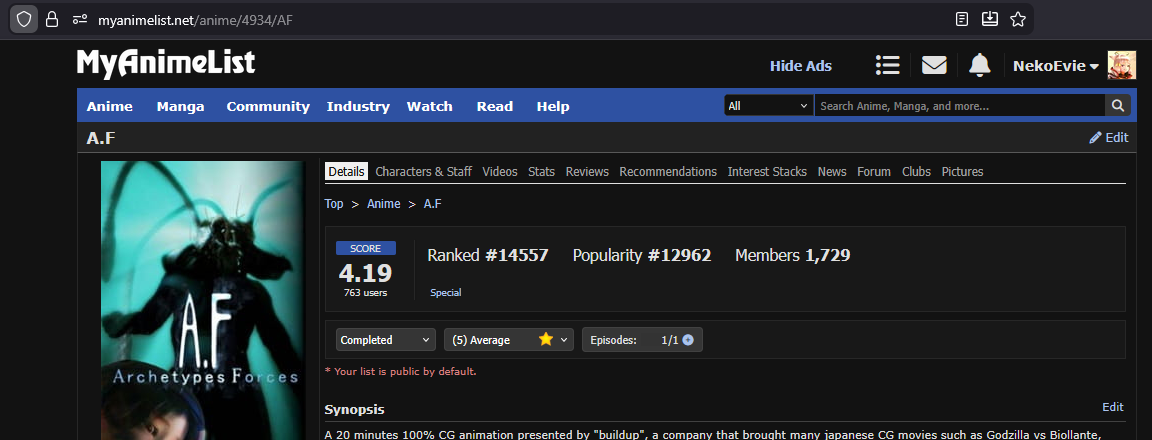Open the list menu icon in header
The image size is (1152, 440).
pyautogui.click(x=888, y=65)
